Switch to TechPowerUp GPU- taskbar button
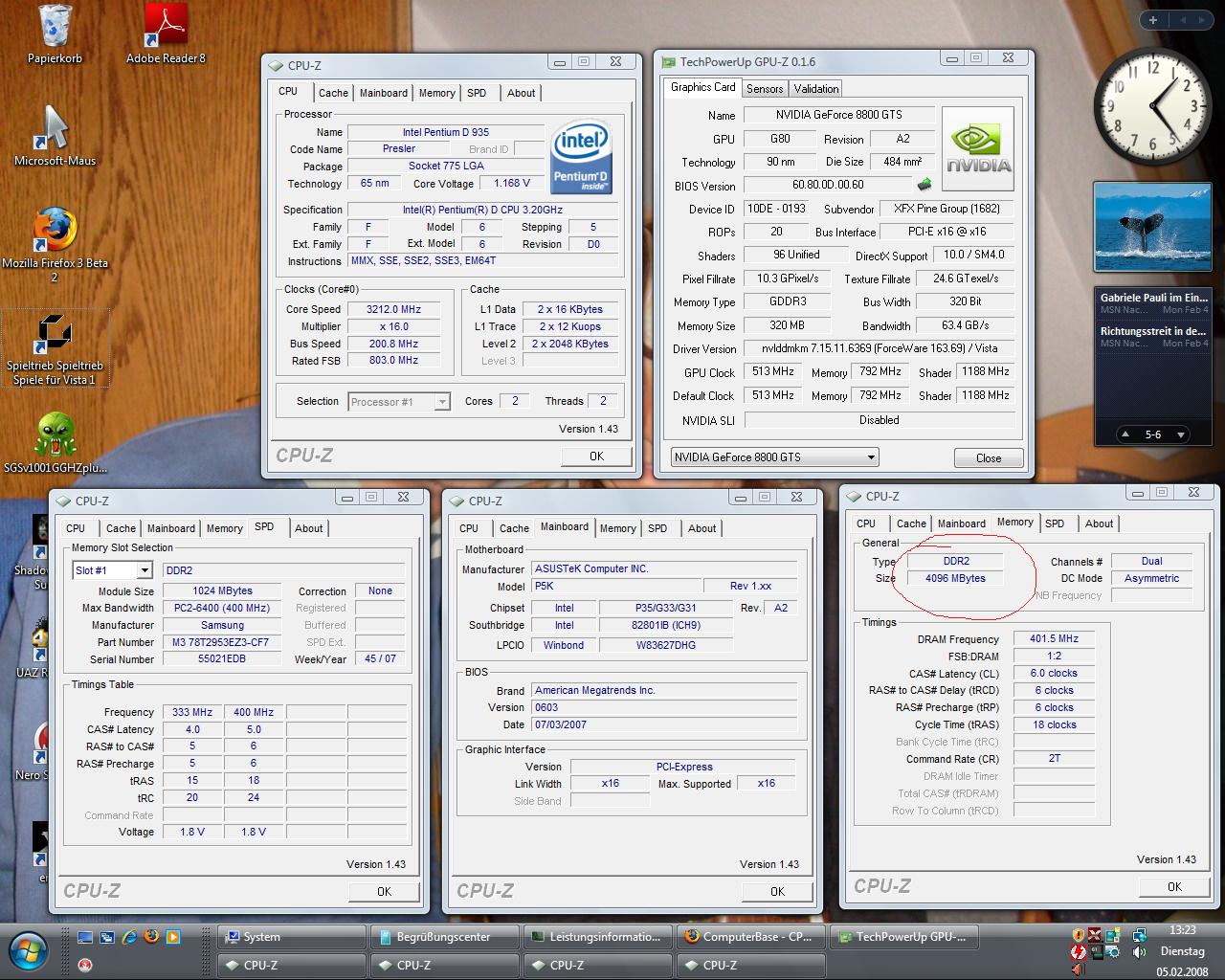The height and width of the screenshot is (980, 1225). click(x=904, y=937)
